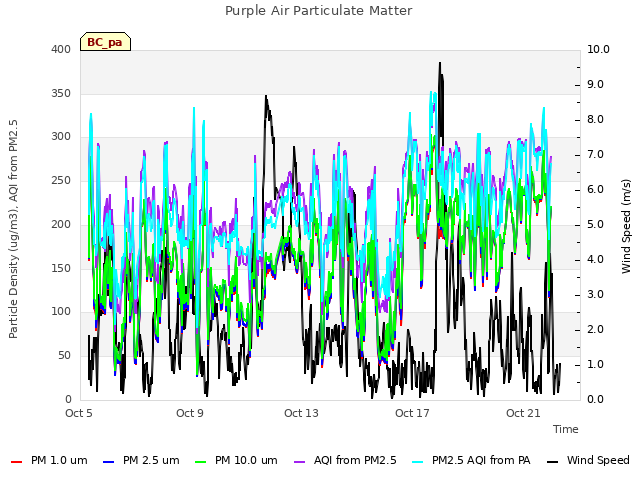Click the 300 left axis tick label

click(x=61, y=137)
